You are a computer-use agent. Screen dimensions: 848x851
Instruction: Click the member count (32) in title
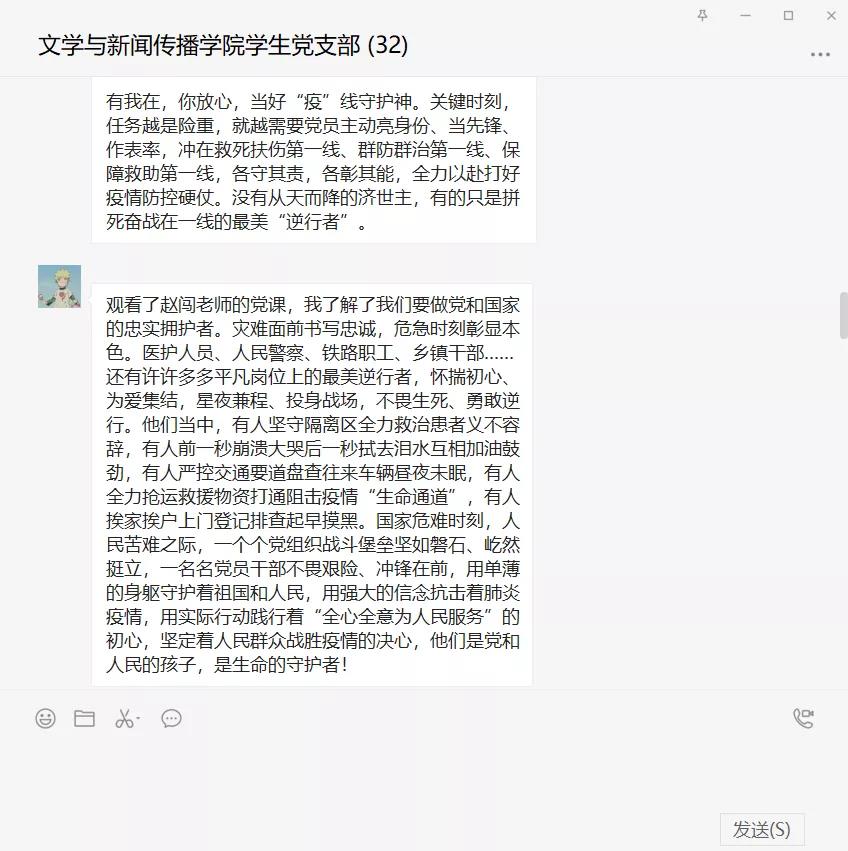pyautogui.click(x=388, y=45)
